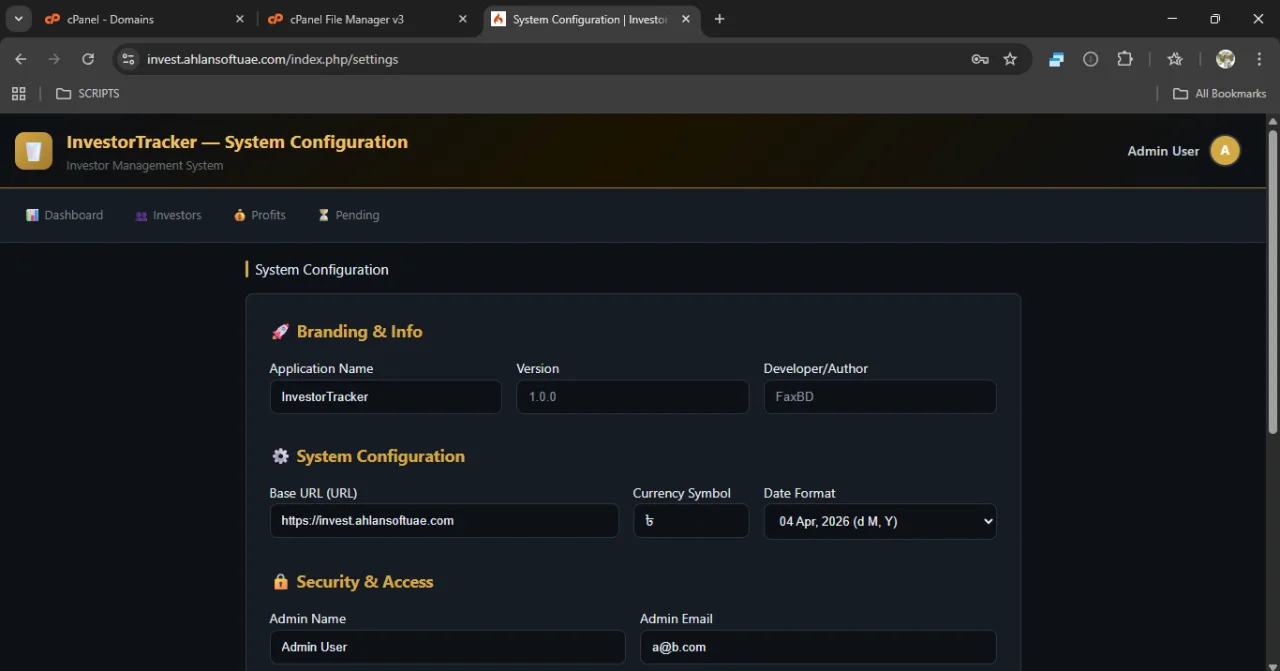
Task: Switch to the cPanel - Domains tab
Action: click(145, 19)
